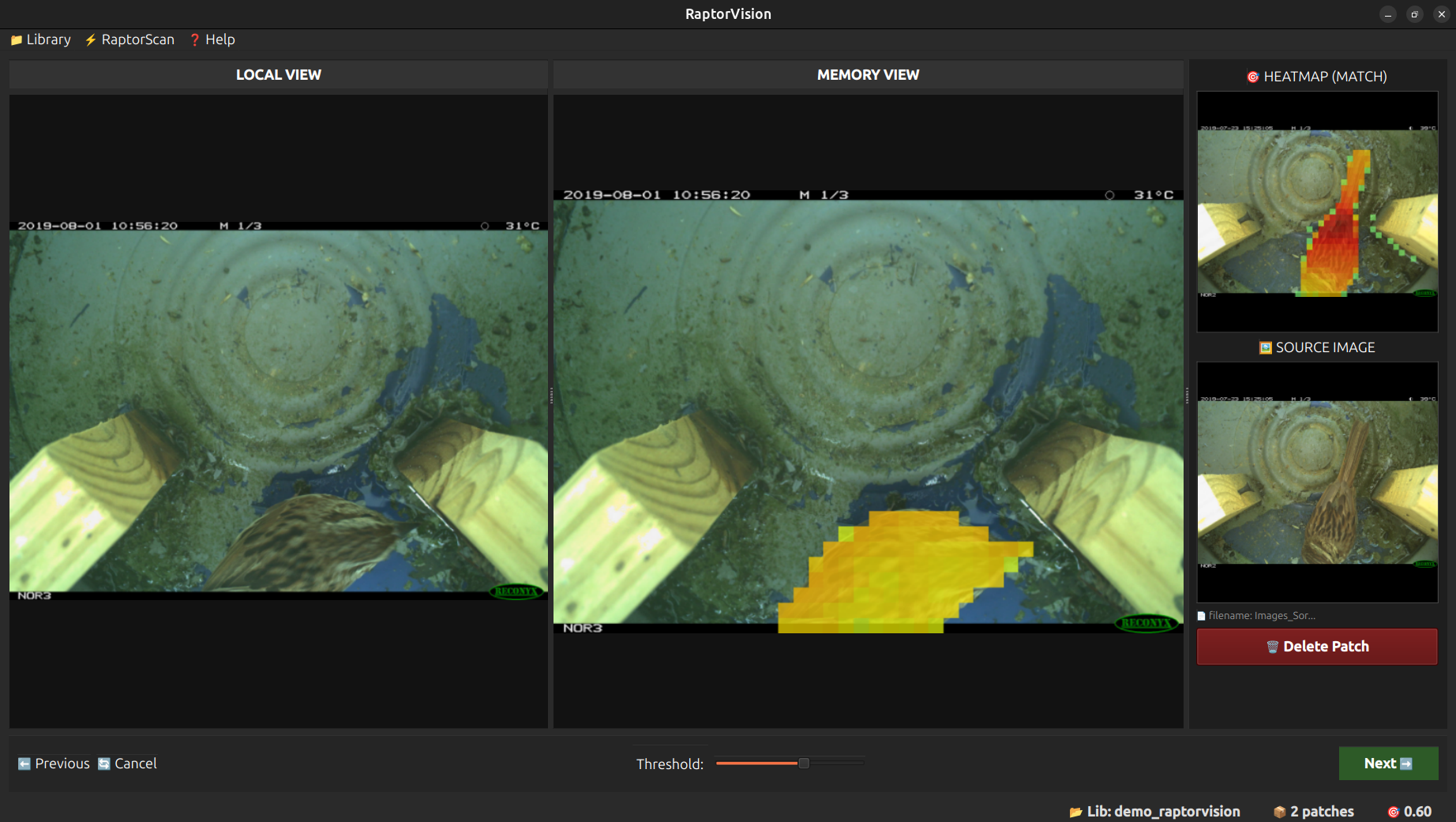This screenshot has width=1456, height=822.
Task: Click the LOCAL VIEW header
Action: [x=279, y=75]
